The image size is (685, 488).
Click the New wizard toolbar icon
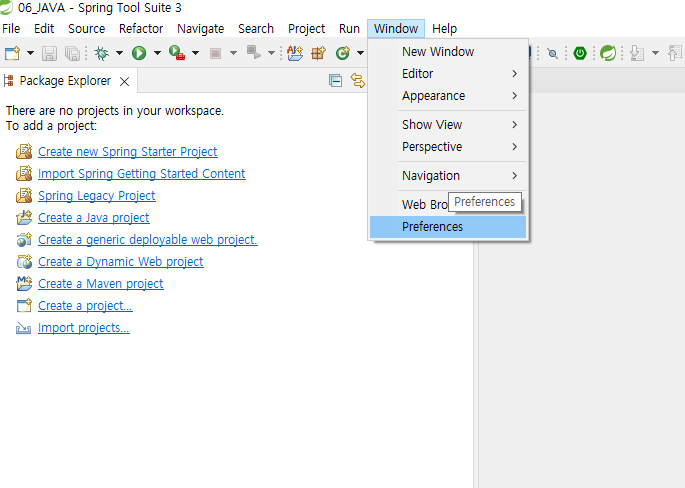[12, 53]
